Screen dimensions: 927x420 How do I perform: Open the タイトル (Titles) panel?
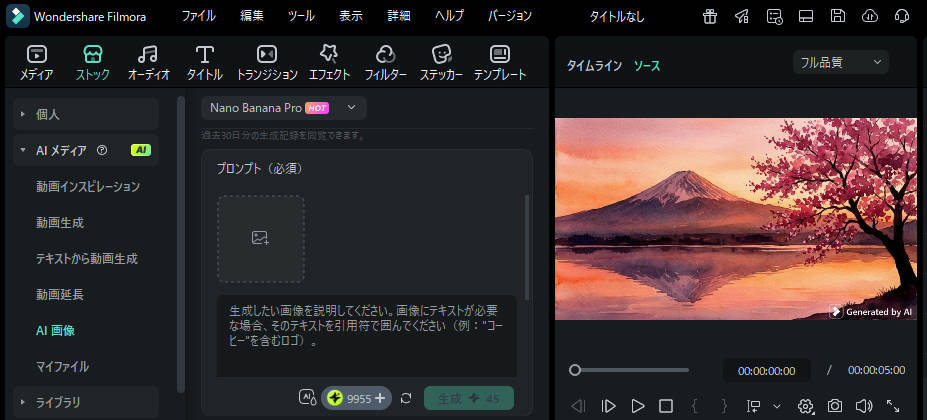point(205,63)
